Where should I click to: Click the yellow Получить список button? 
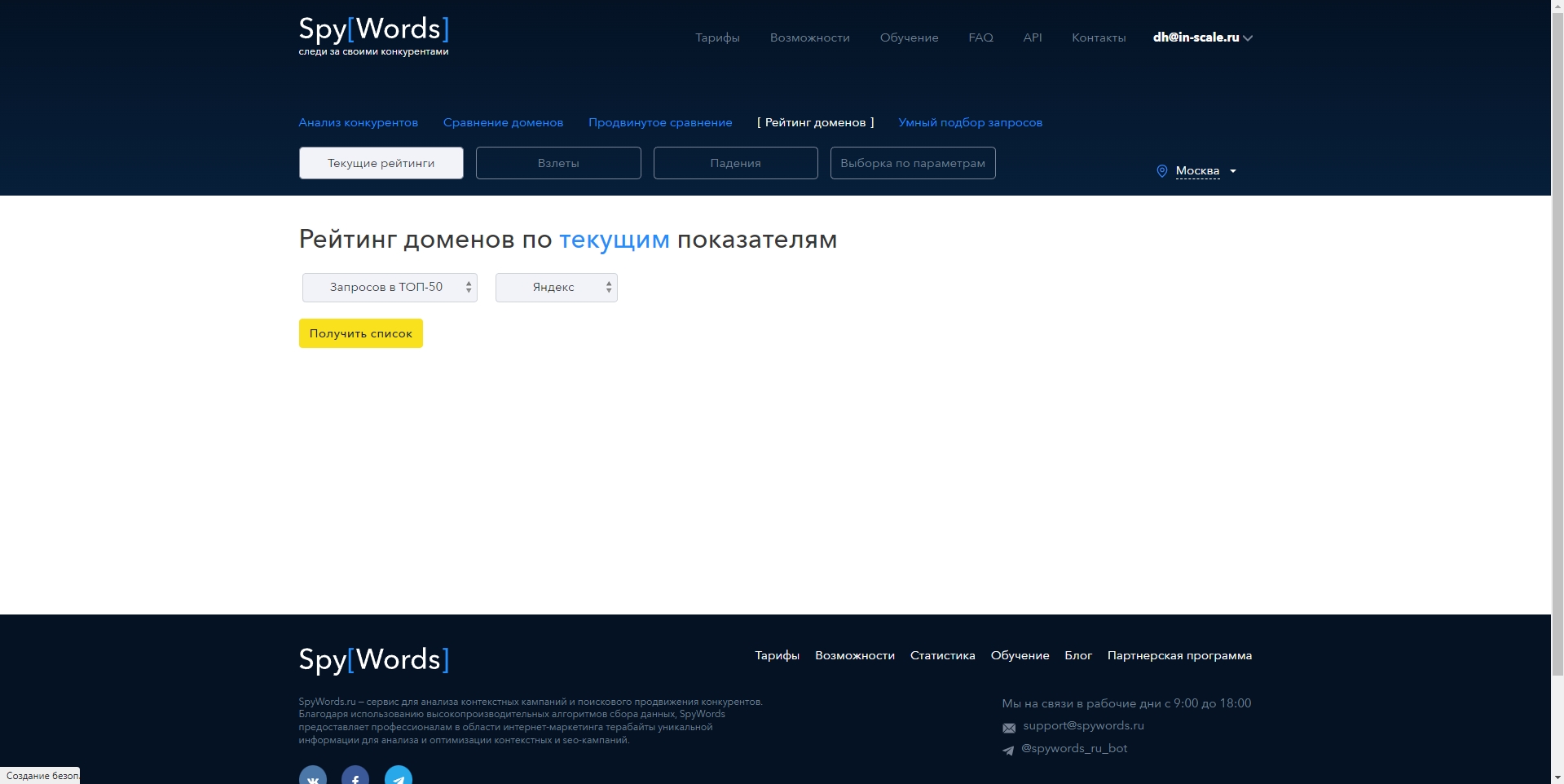pos(361,333)
